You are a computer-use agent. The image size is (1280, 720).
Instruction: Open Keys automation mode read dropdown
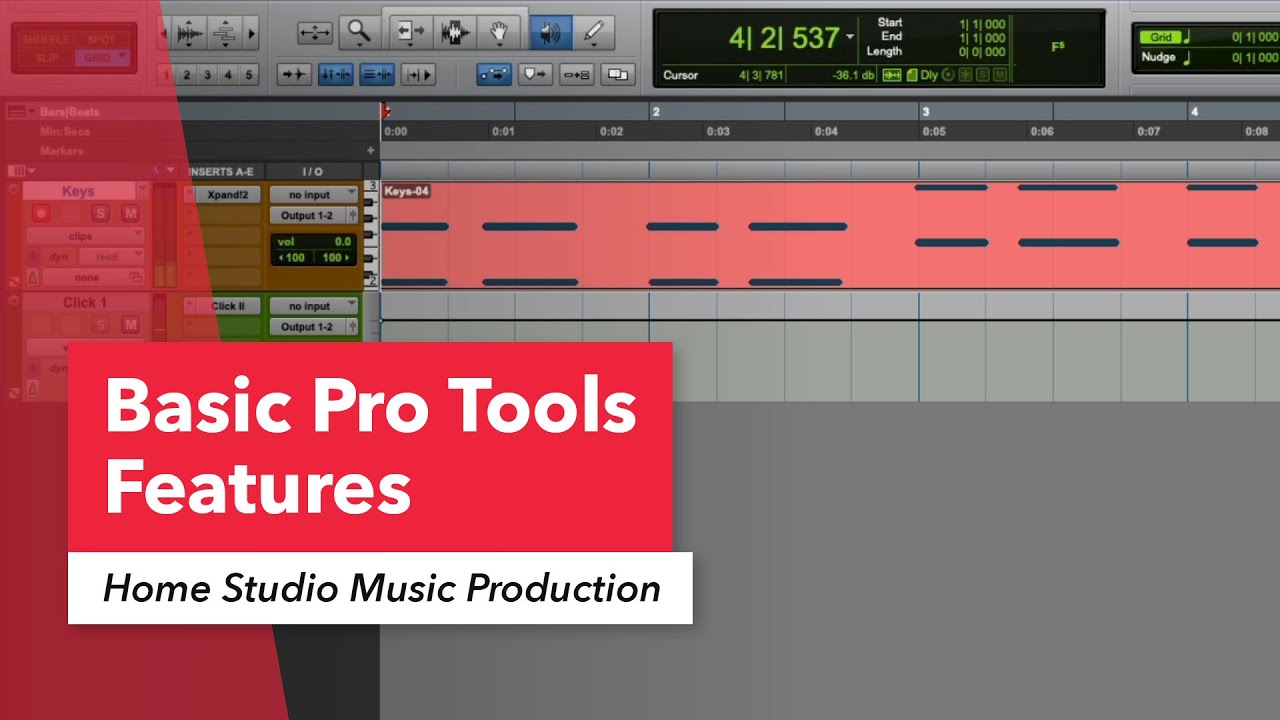point(110,257)
